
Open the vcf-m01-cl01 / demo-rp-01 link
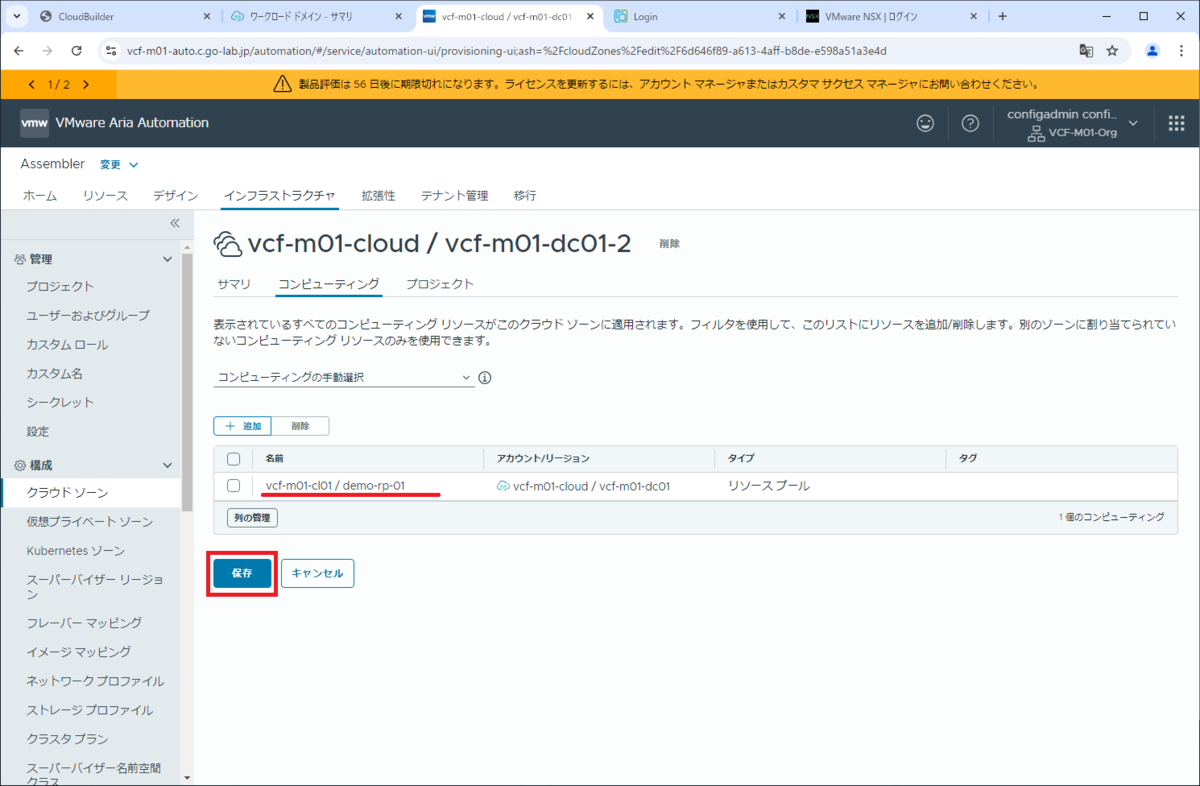coord(335,486)
